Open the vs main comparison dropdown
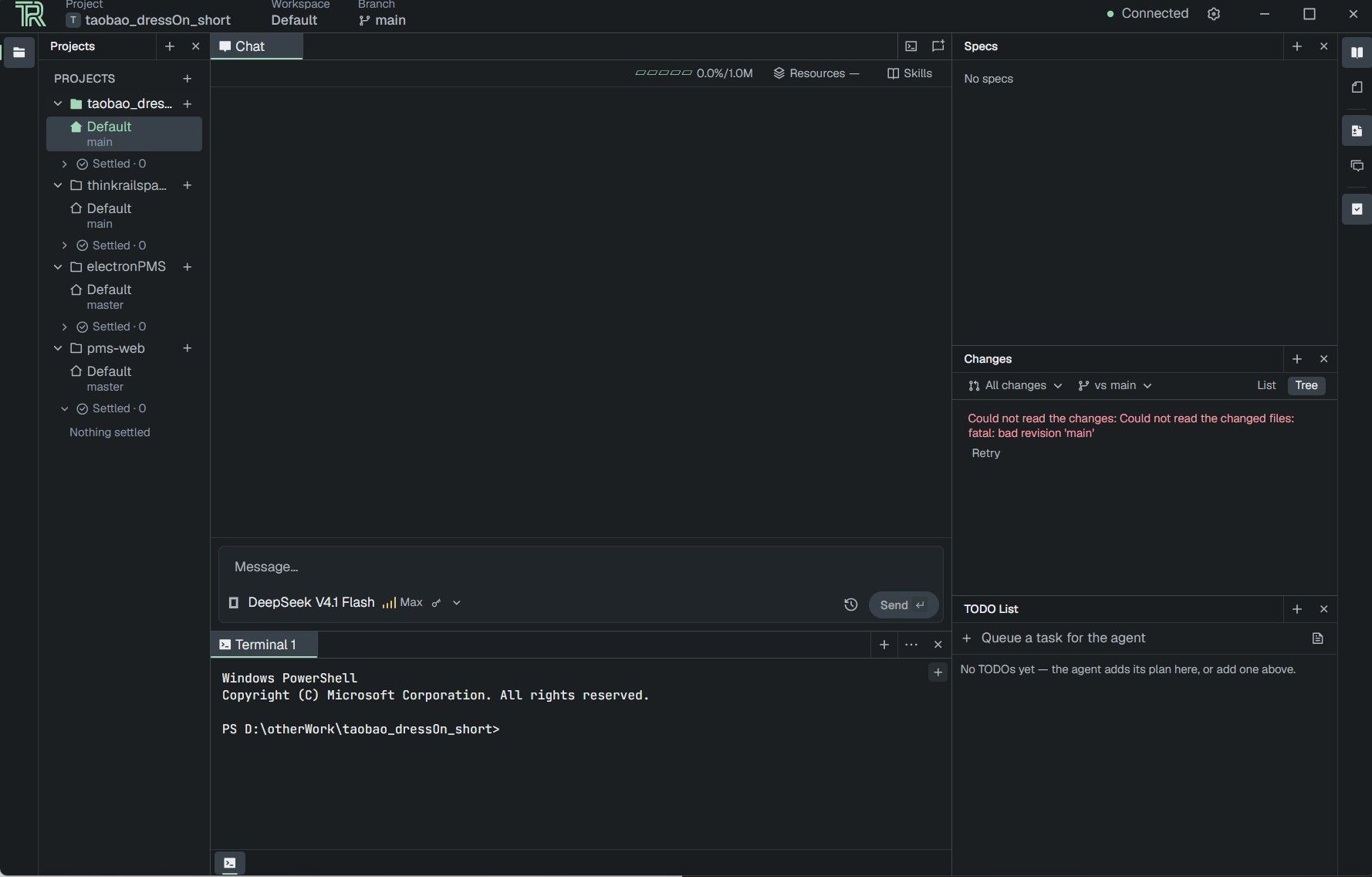The height and width of the screenshot is (877, 1372). click(x=1115, y=385)
